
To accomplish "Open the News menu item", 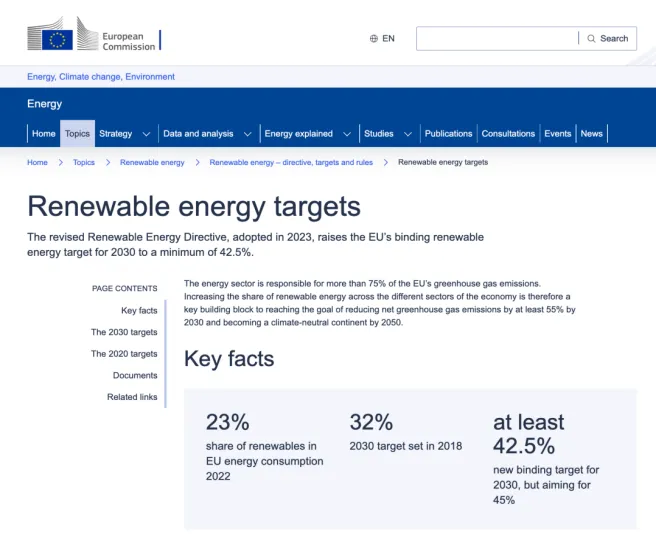I will [592, 134].
